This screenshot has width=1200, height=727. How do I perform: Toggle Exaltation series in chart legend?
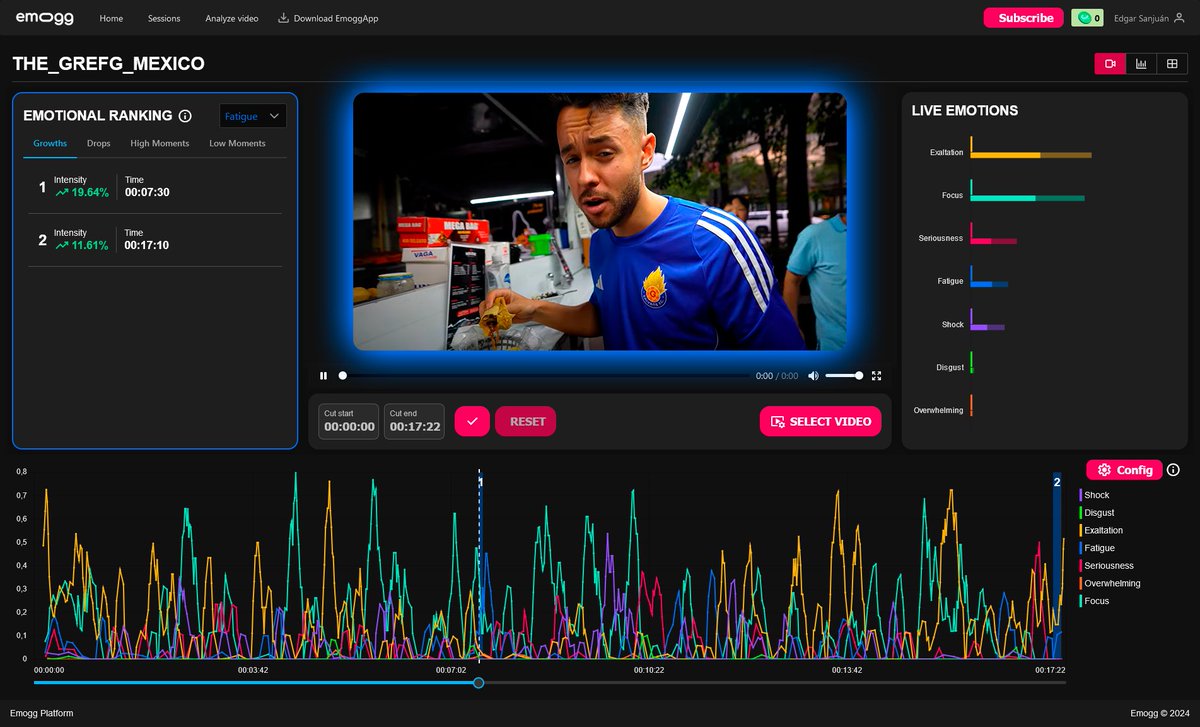1101,530
